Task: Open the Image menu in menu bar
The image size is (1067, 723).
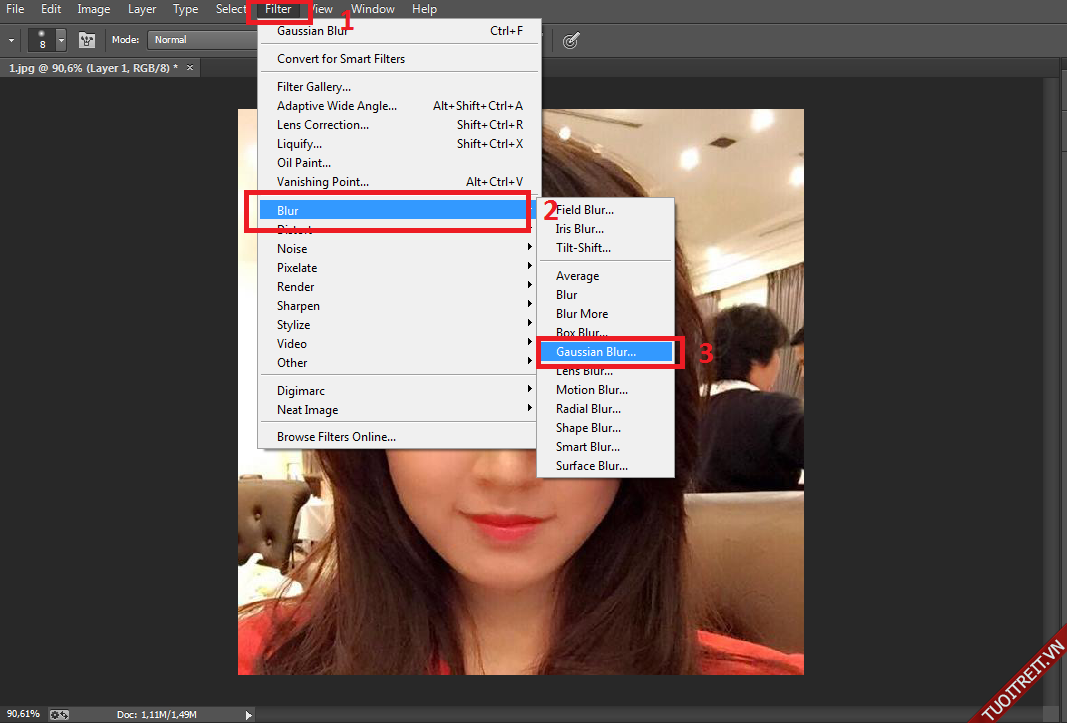Action: (94, 9)
